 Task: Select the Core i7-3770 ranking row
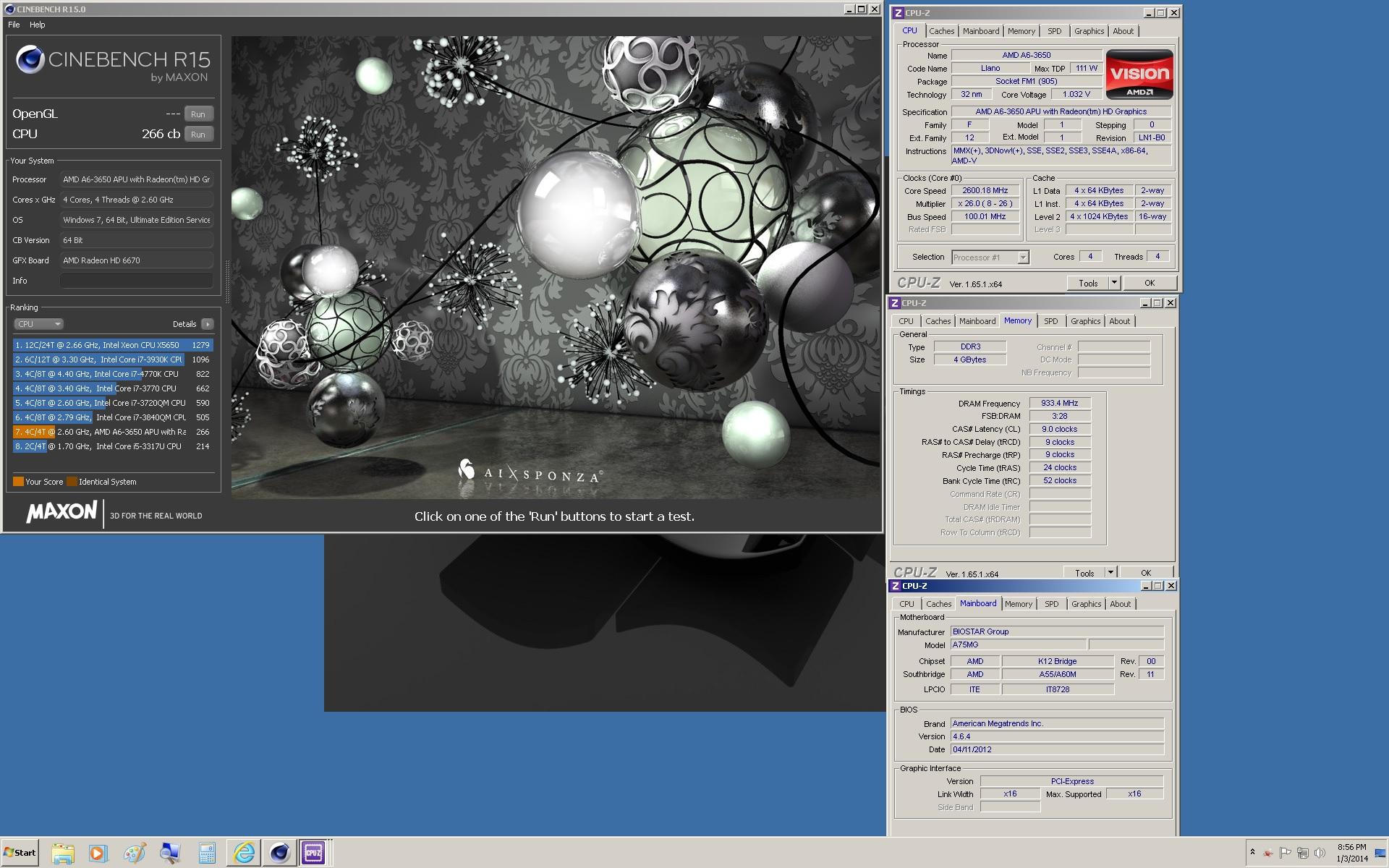click(x=113, y=388)
